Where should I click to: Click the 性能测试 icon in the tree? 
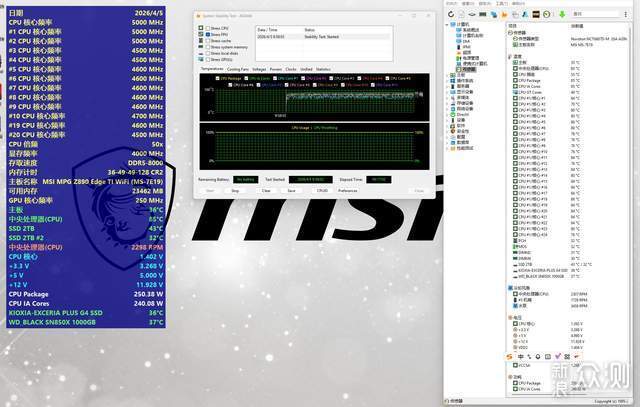pos(453,148)
